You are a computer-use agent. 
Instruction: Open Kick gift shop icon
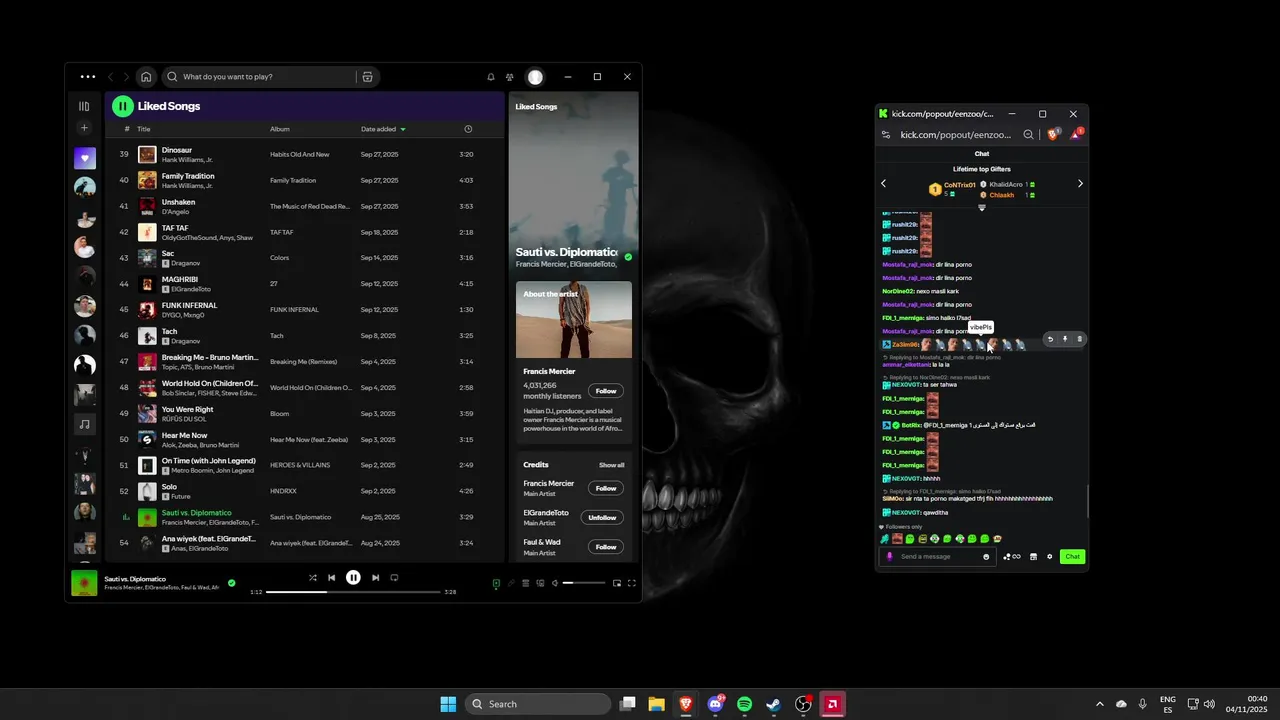(x=1033, y=557)
